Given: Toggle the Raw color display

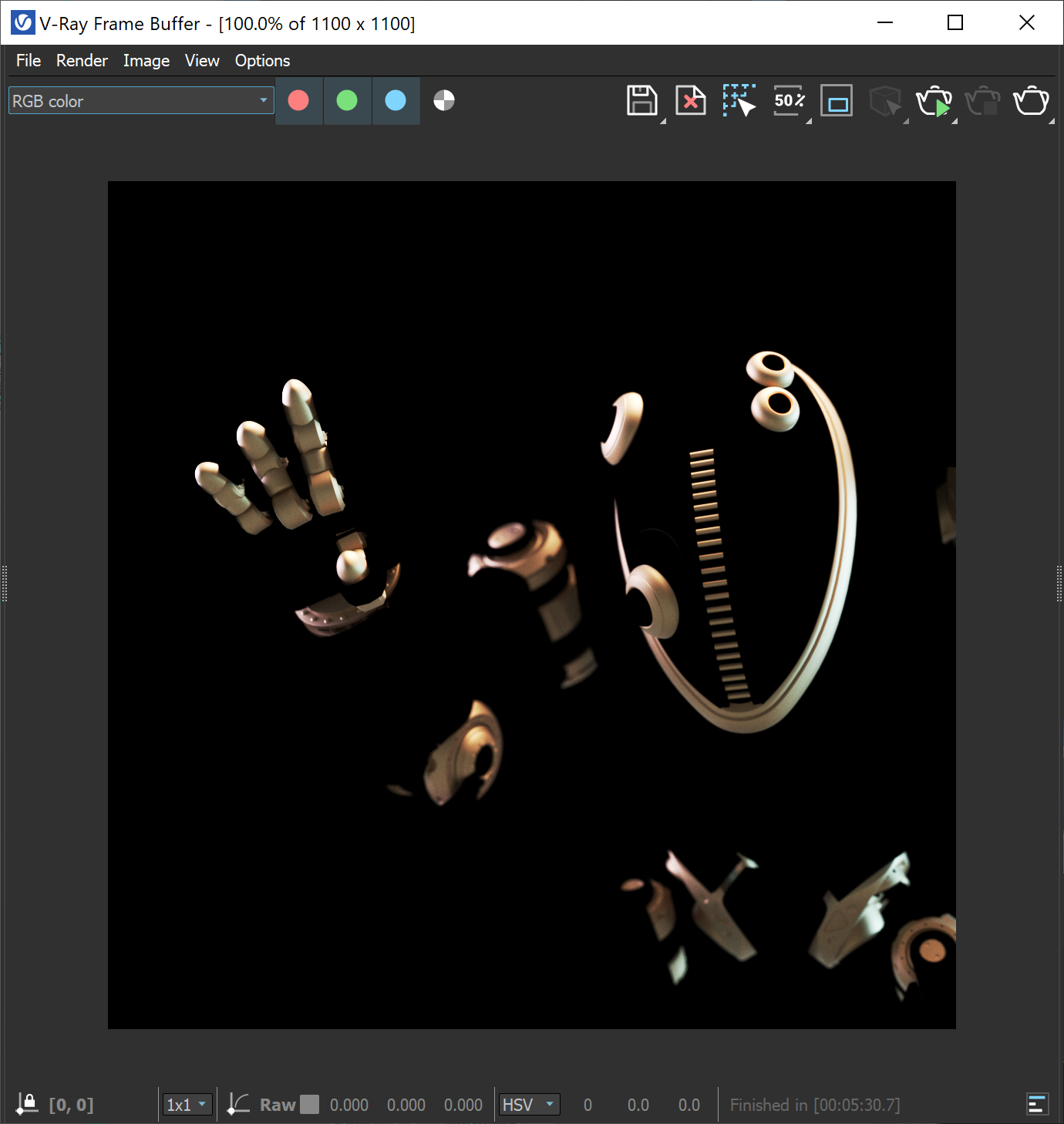Looking at the screenshot, I should point(276,1104).
